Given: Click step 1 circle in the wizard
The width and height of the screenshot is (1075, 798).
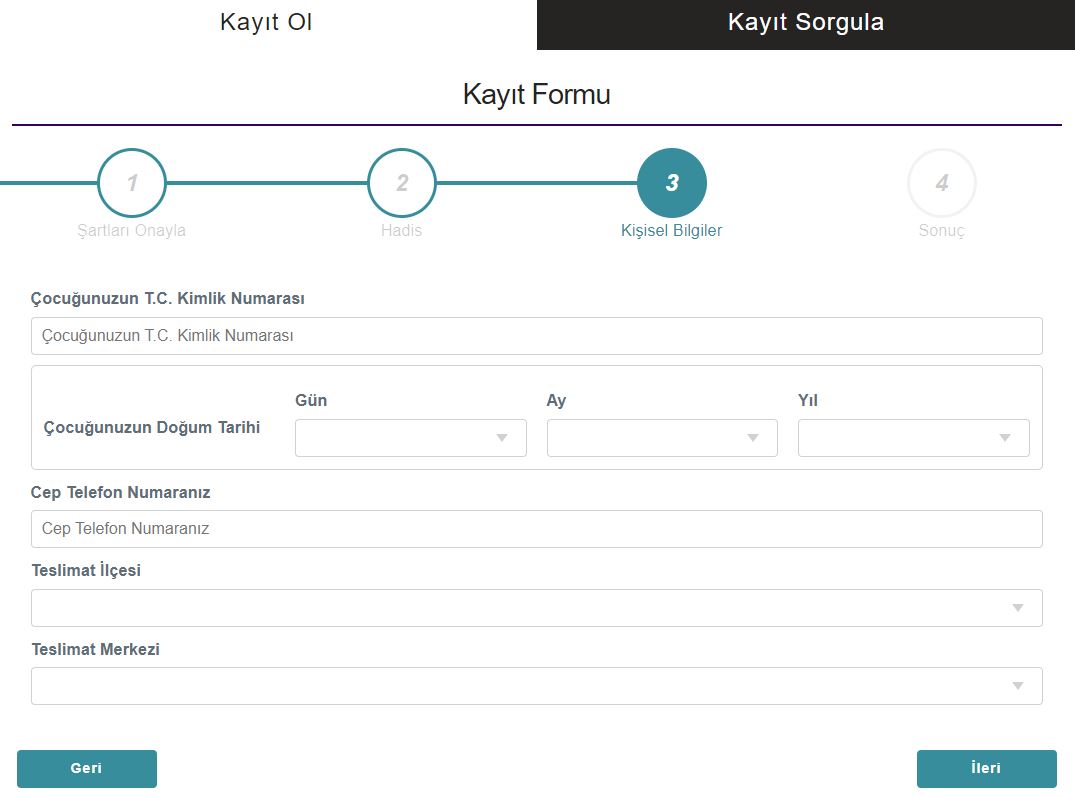Looking at the screenshot, I should [x=132, y=183].
